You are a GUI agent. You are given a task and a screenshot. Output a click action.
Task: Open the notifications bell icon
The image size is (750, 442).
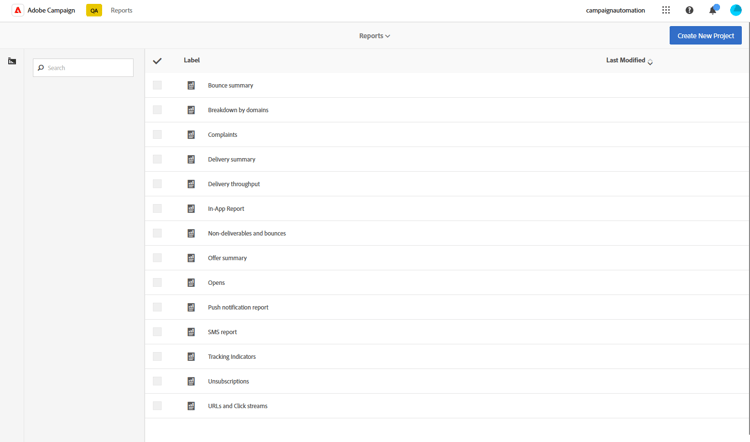tap(713, 10)
